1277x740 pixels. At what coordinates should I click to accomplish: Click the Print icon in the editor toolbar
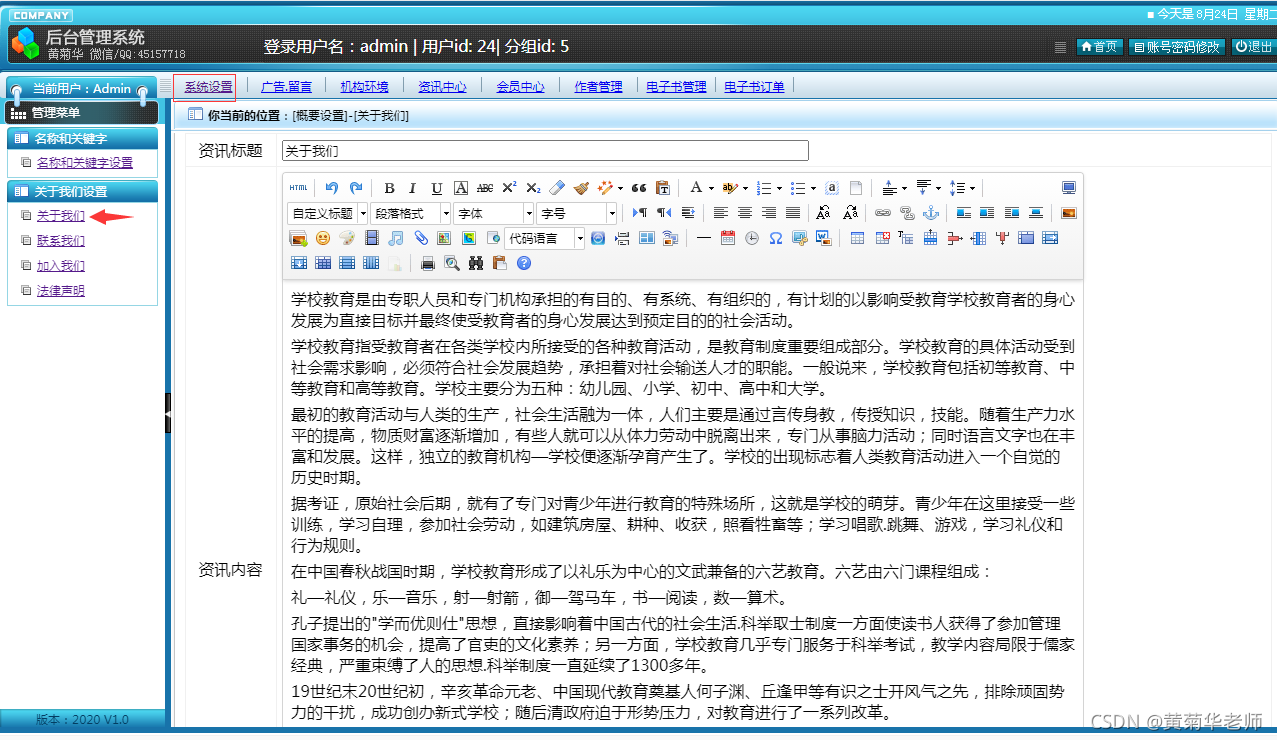[x=426, y=263]
